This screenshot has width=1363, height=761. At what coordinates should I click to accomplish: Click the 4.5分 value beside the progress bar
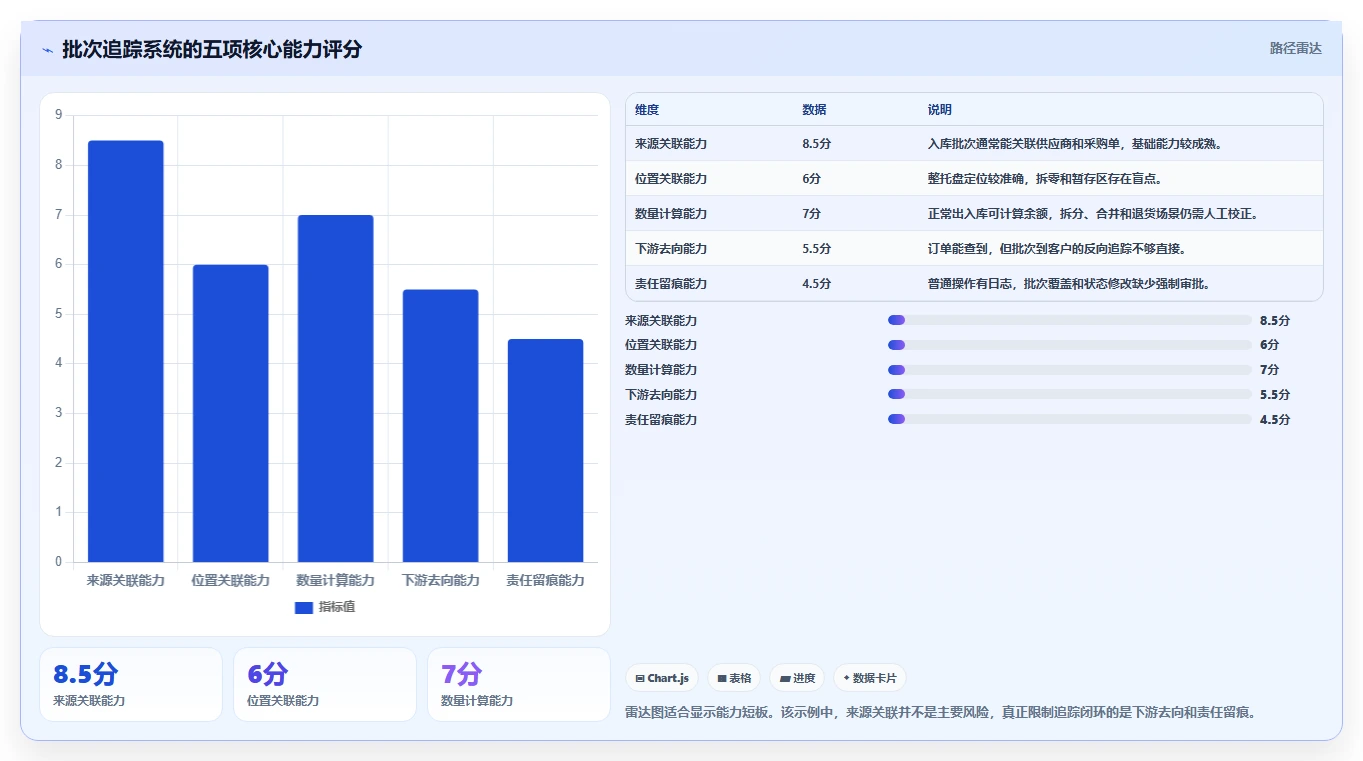1275,420
